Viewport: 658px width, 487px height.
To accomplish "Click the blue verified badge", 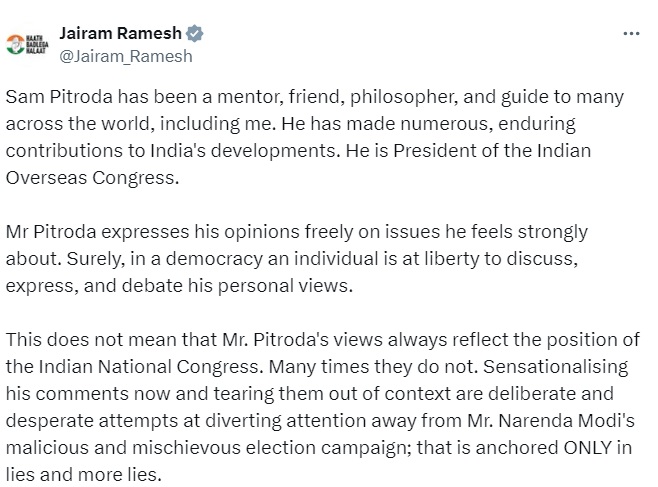I will tap(194, 34).
